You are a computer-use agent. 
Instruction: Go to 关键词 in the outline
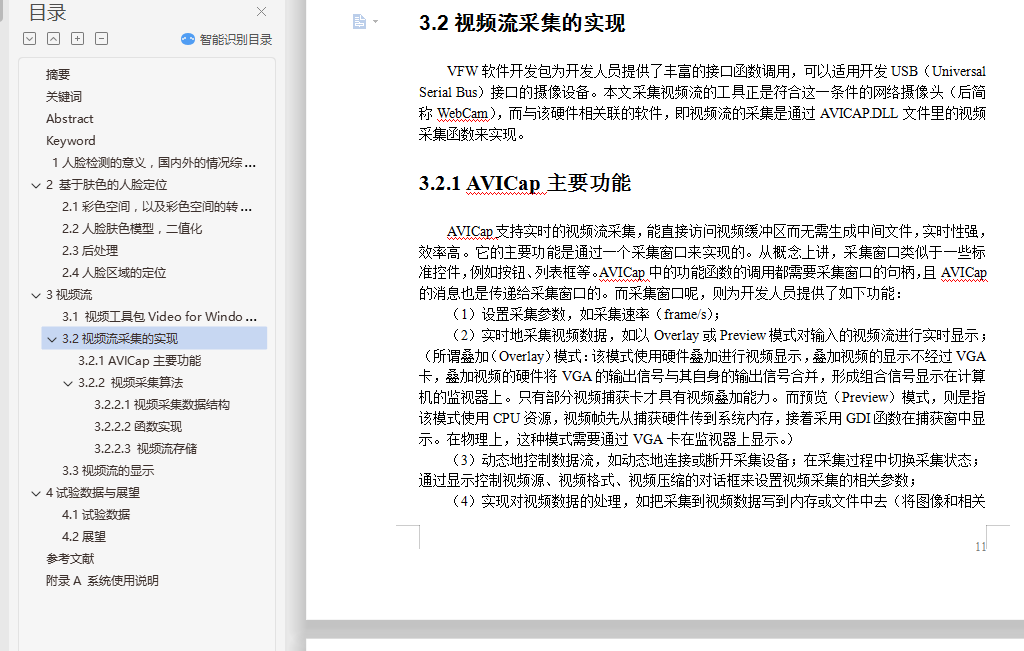click(64, 97)
